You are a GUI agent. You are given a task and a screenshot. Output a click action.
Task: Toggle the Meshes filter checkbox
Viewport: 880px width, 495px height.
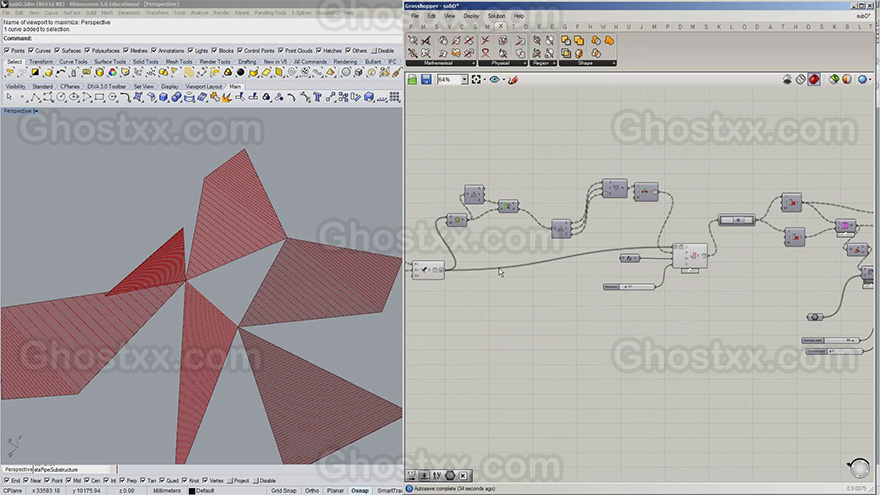126,51
